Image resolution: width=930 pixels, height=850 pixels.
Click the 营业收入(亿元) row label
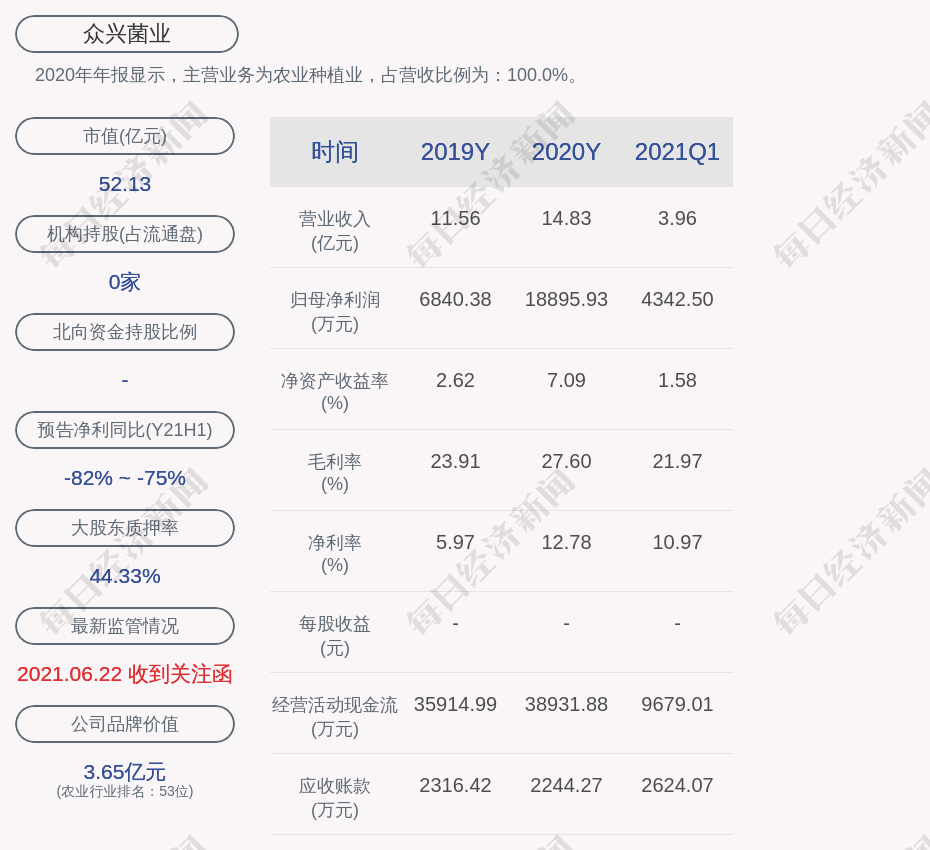coord(335,231)
